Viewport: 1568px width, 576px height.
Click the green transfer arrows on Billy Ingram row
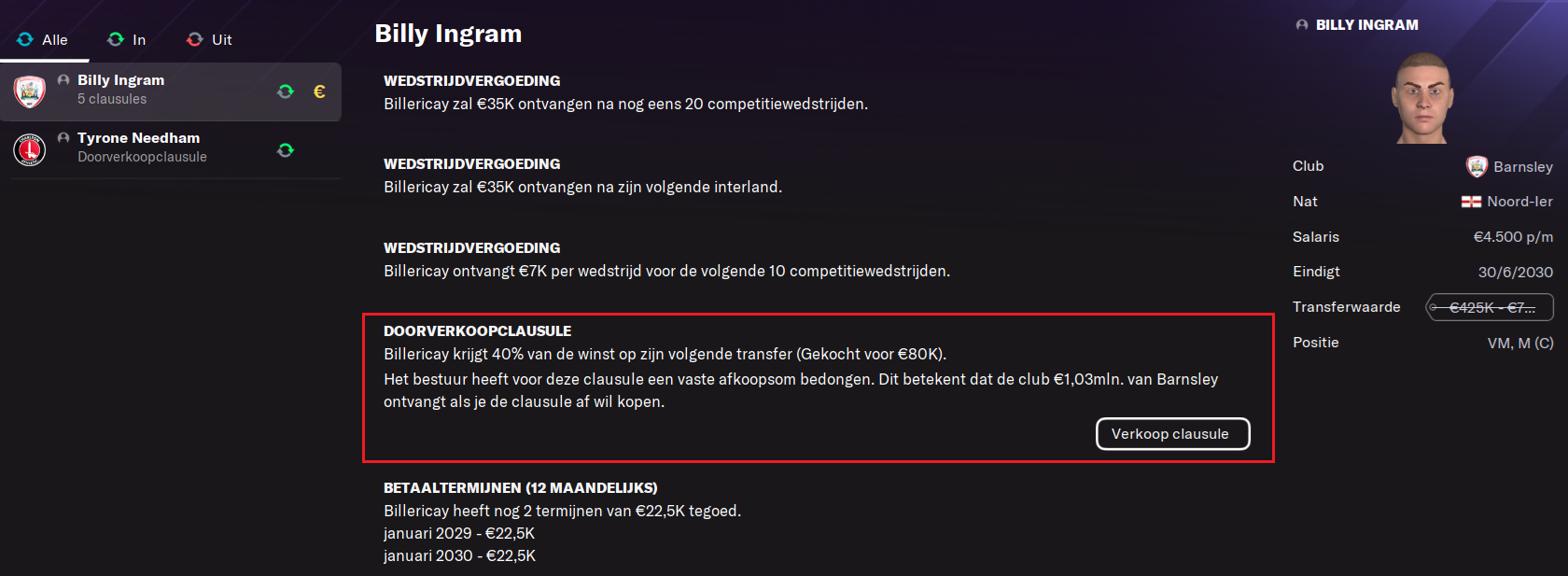[x=286, y=91]
